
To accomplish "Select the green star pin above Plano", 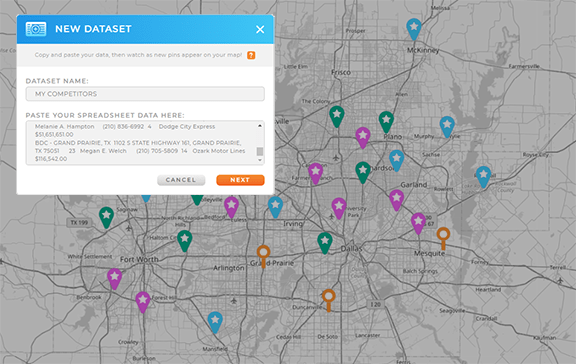I will [x=386, y=122].
